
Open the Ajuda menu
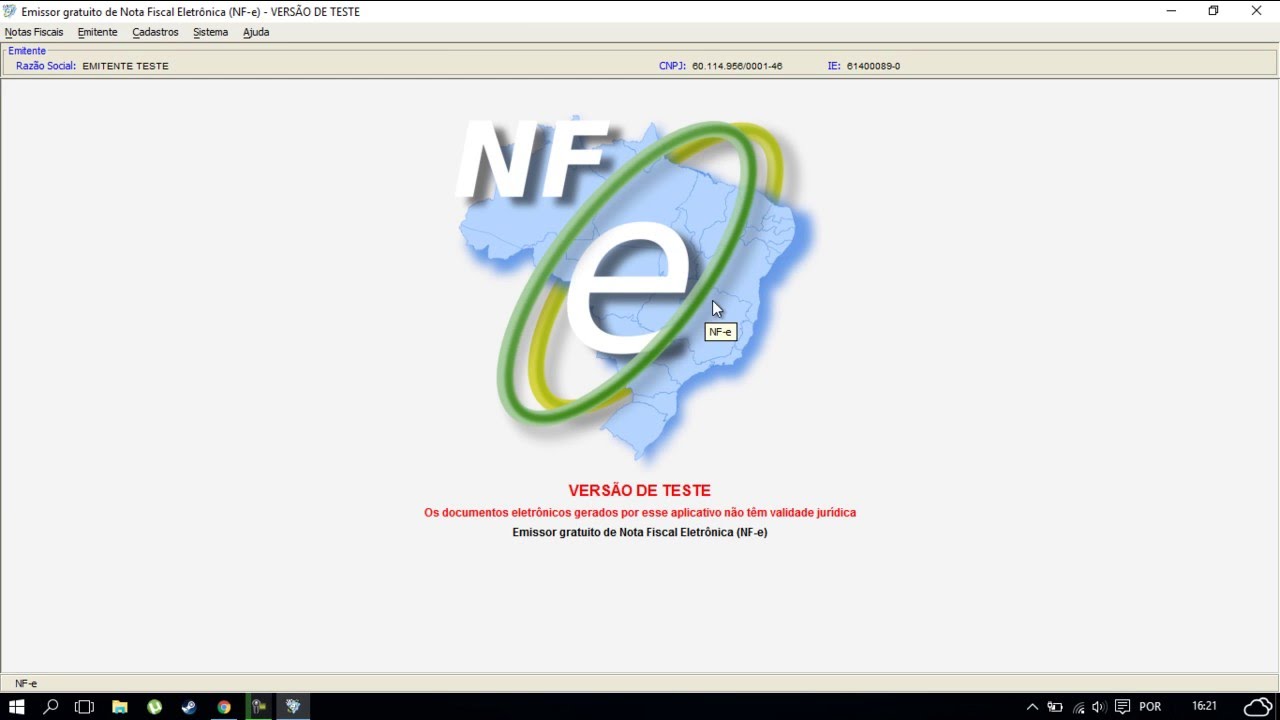[x=256, y=32]
